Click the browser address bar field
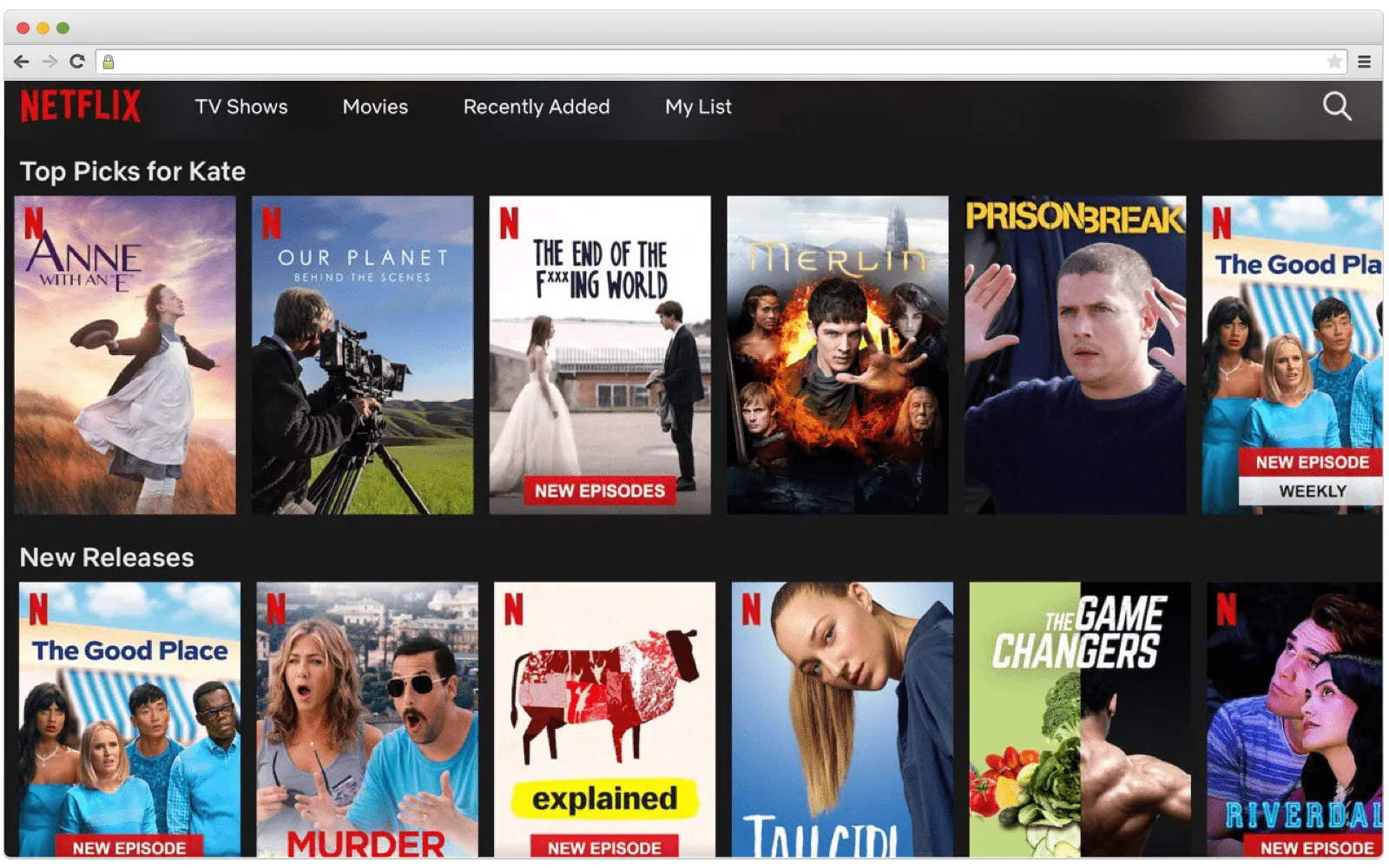The image size is (1389, 868). [721, 62]
